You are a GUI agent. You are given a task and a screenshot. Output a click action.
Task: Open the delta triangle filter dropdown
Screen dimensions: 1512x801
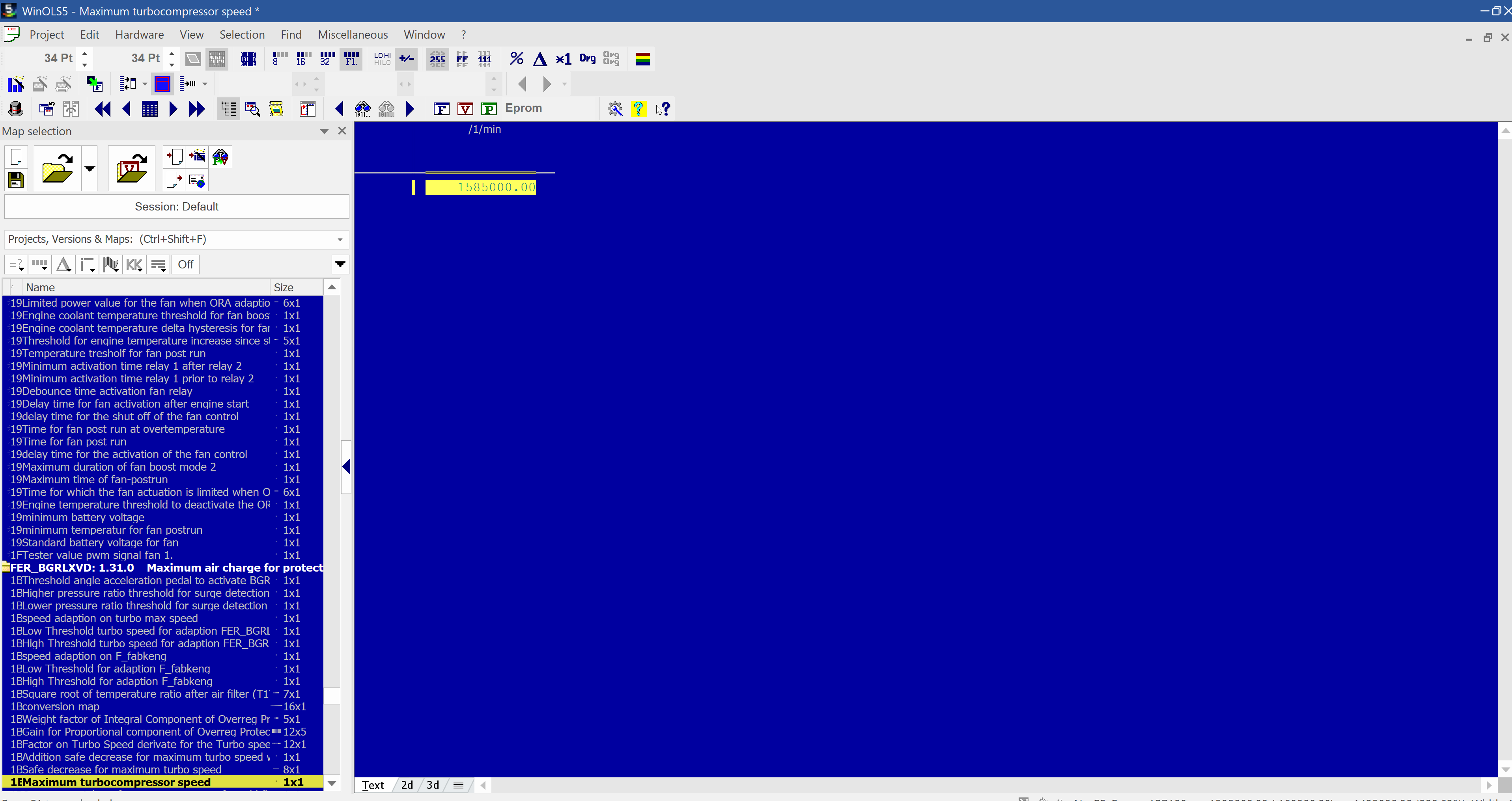pos(63,265)
